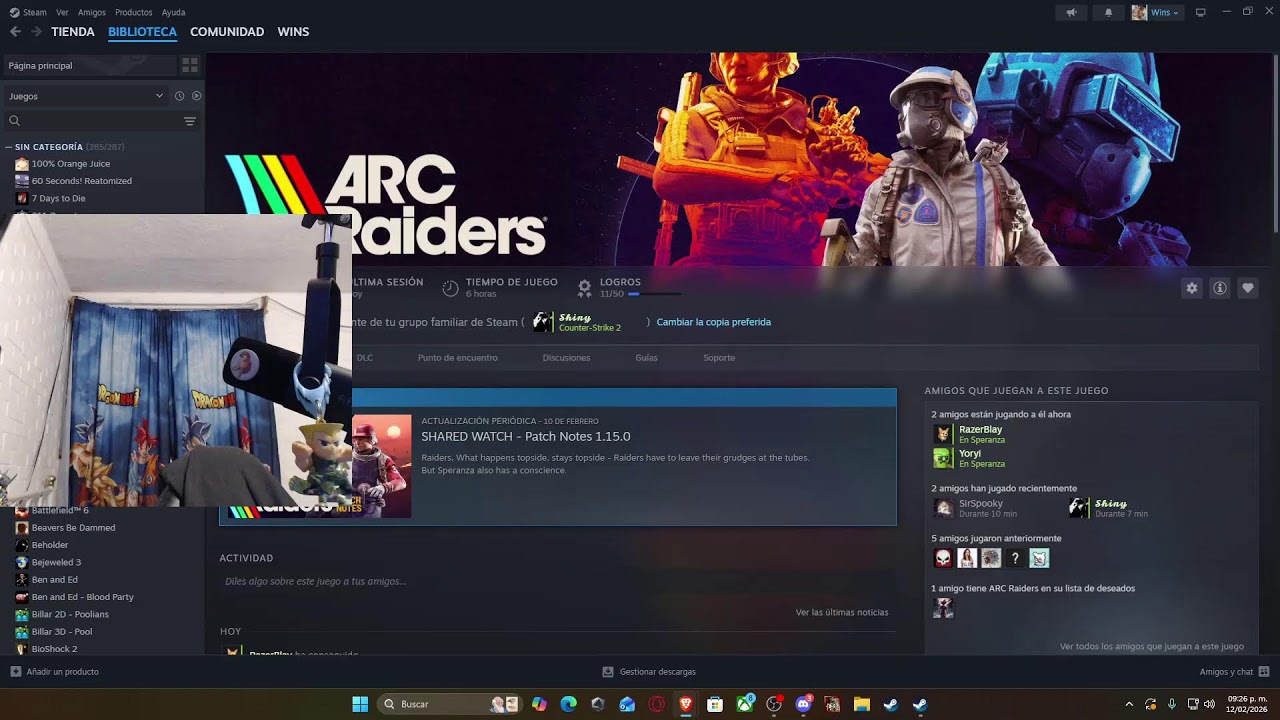Select 60 Seconds! Reatomized in library
The width and height of the screenshot is (1280, 720).
82,181
